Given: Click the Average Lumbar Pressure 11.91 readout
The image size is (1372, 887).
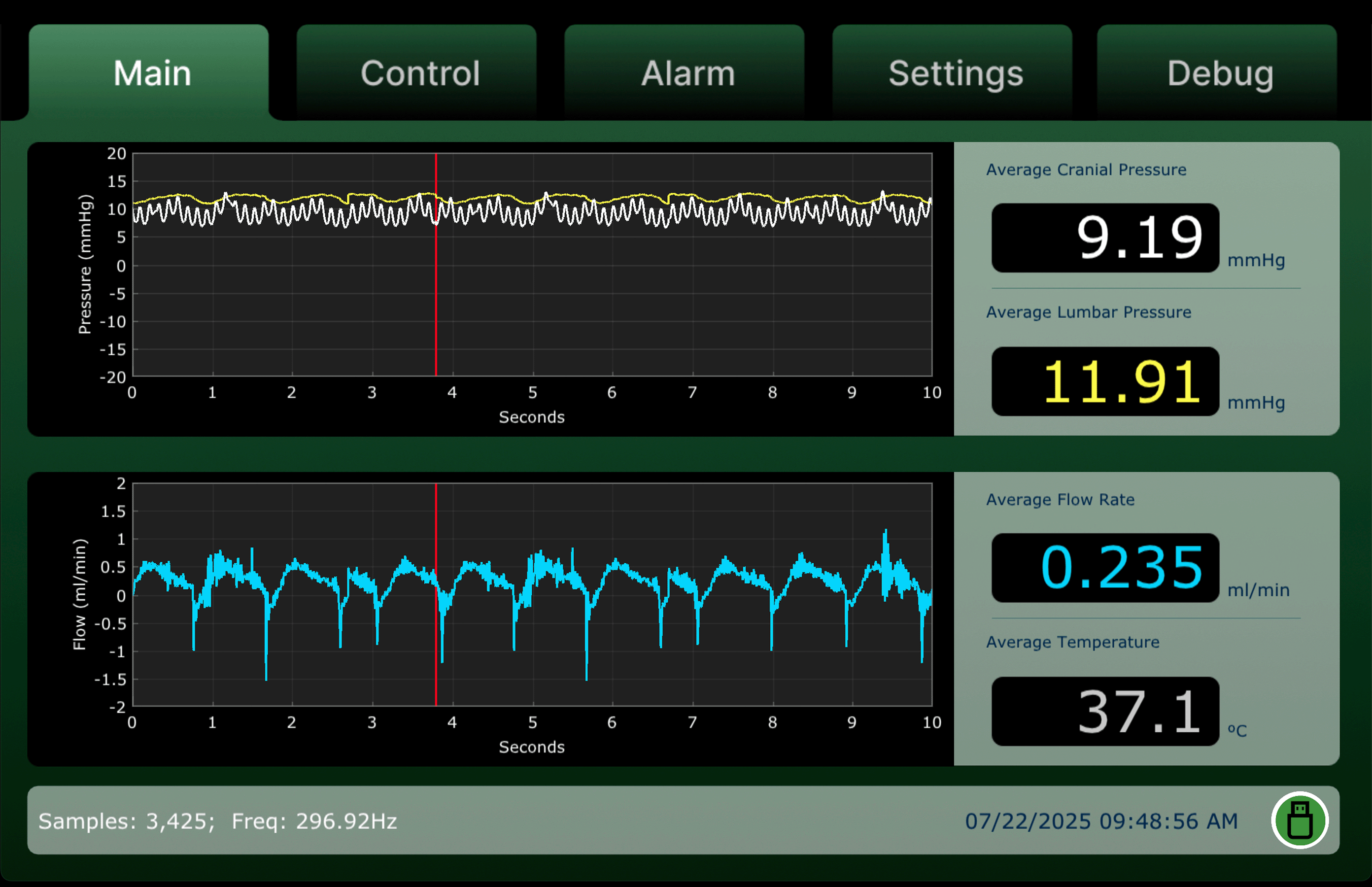Looking at the screenshot, I should [1105, 381].
